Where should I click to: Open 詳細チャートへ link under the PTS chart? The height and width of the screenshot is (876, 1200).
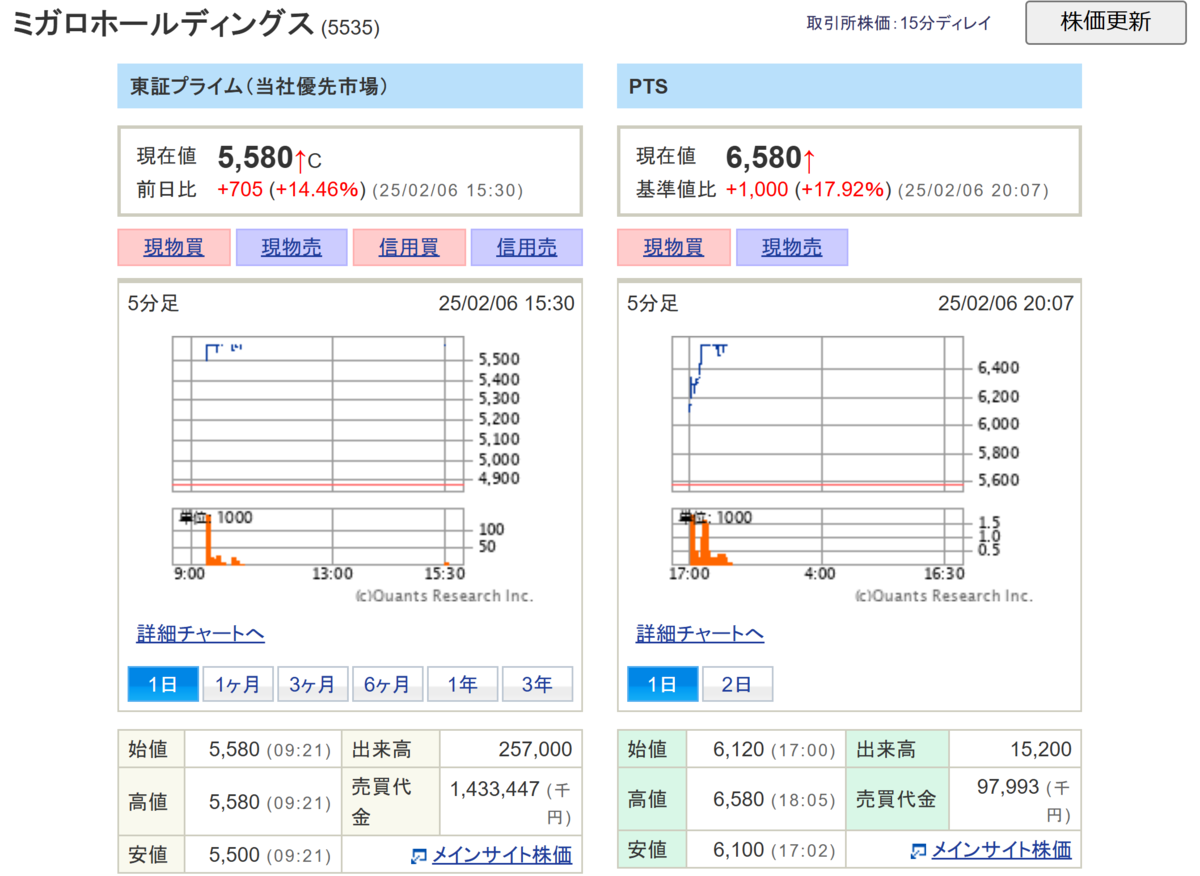click(700, 634)
